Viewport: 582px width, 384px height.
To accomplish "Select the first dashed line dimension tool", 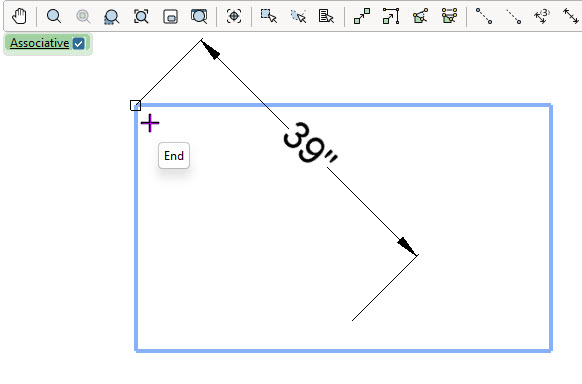I will [484, 16].
